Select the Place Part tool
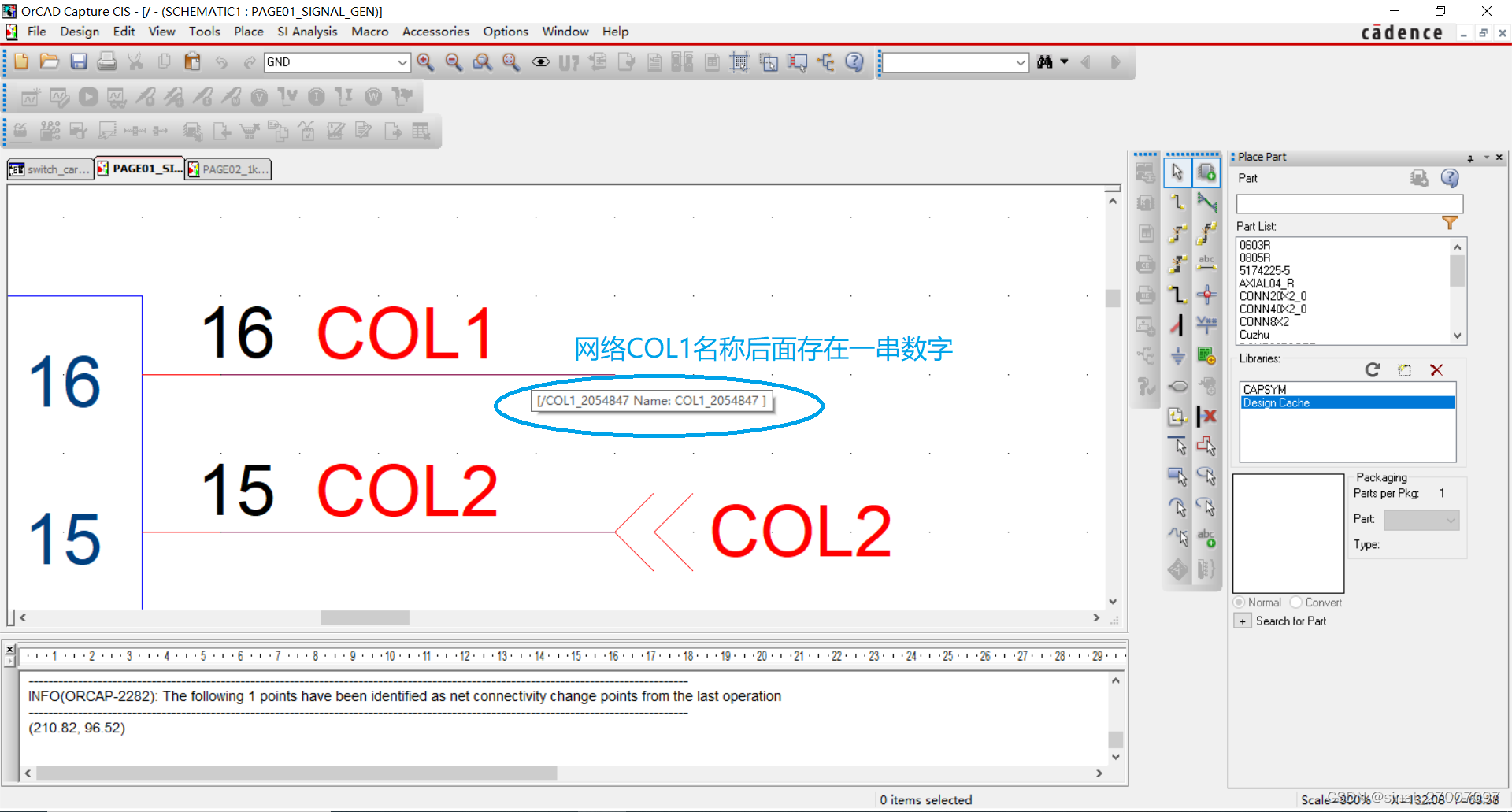The image size is (1512, 812). 1207,172
